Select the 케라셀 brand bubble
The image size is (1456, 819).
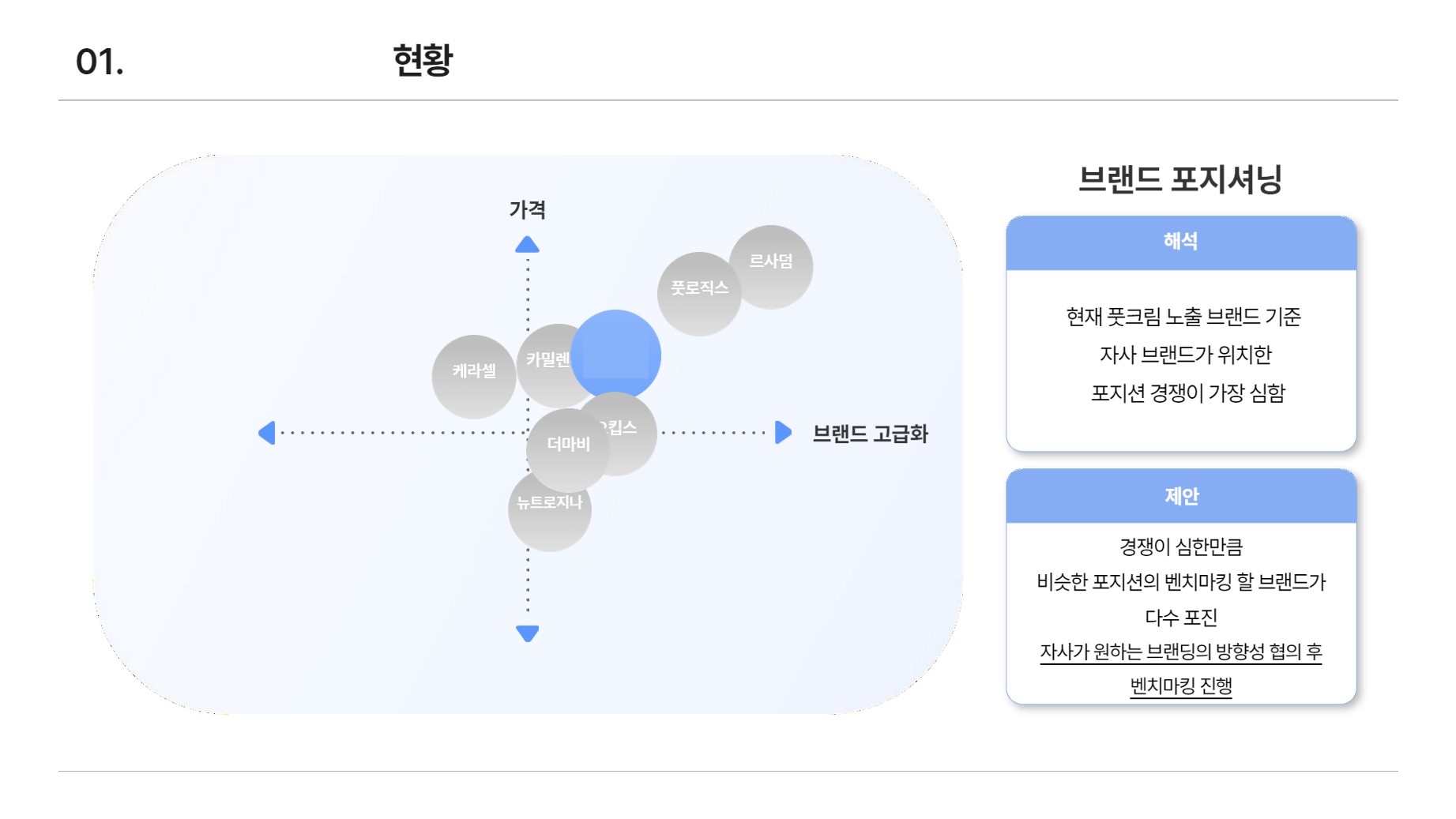474,377
